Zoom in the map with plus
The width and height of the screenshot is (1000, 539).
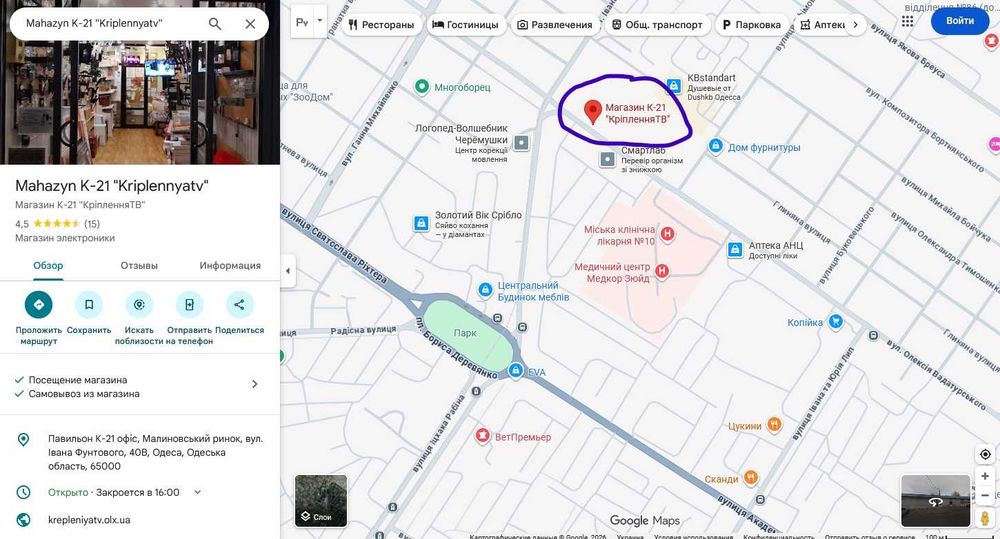tap(985, 476)
